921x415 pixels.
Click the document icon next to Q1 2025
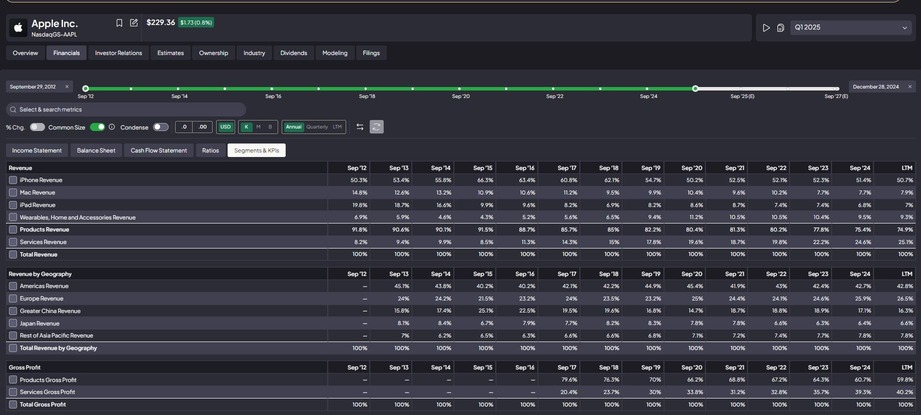point(780,28)
